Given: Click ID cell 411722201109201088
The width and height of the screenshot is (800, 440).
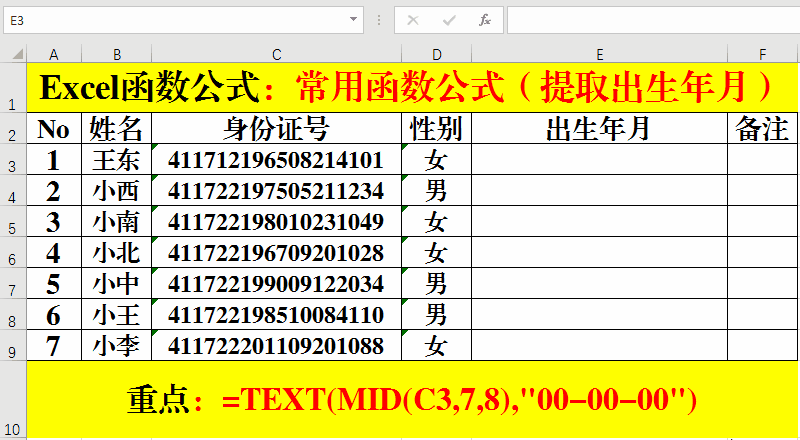Looking at the screenshot, I should pos(277,345).
